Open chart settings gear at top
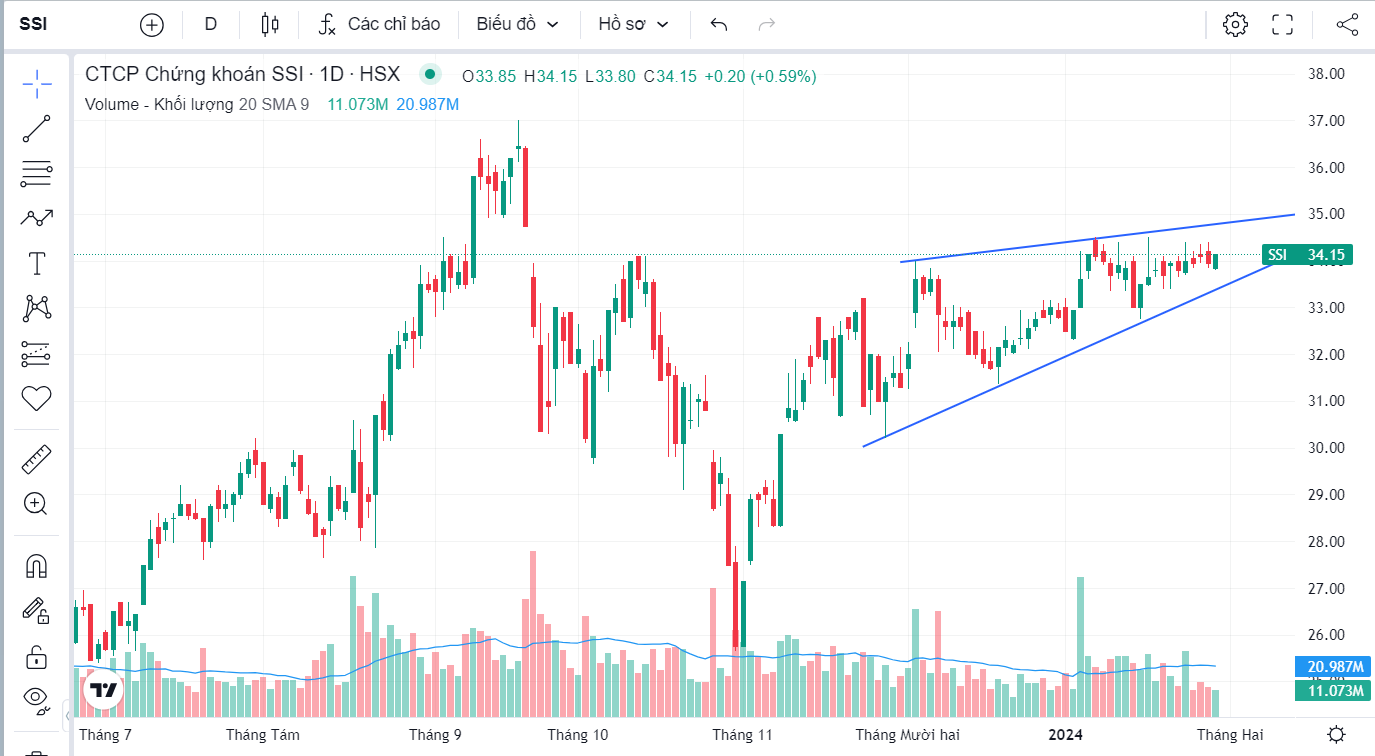 tap(1235, 24)
